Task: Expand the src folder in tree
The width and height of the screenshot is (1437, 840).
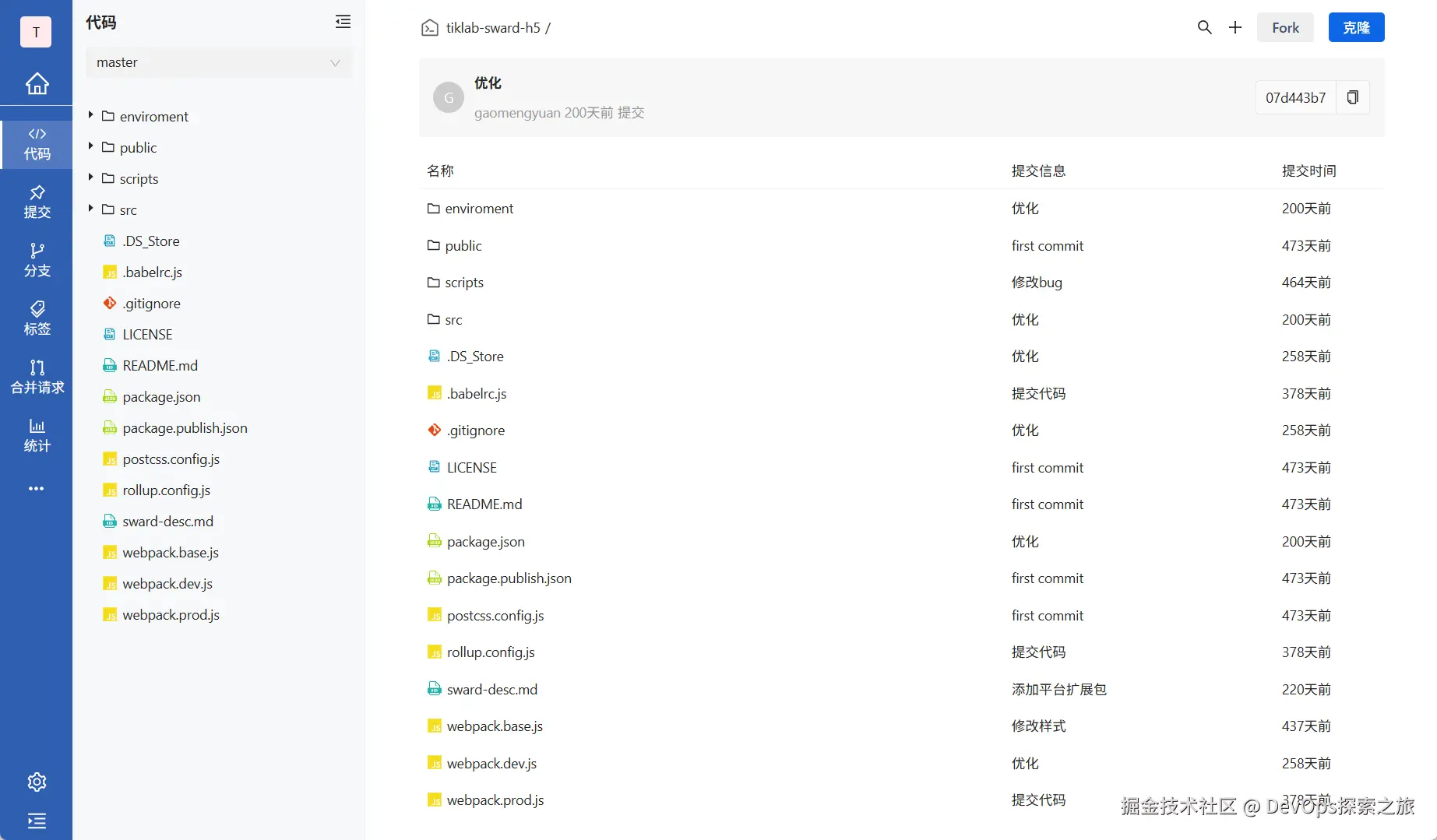Action: [90, 209]
